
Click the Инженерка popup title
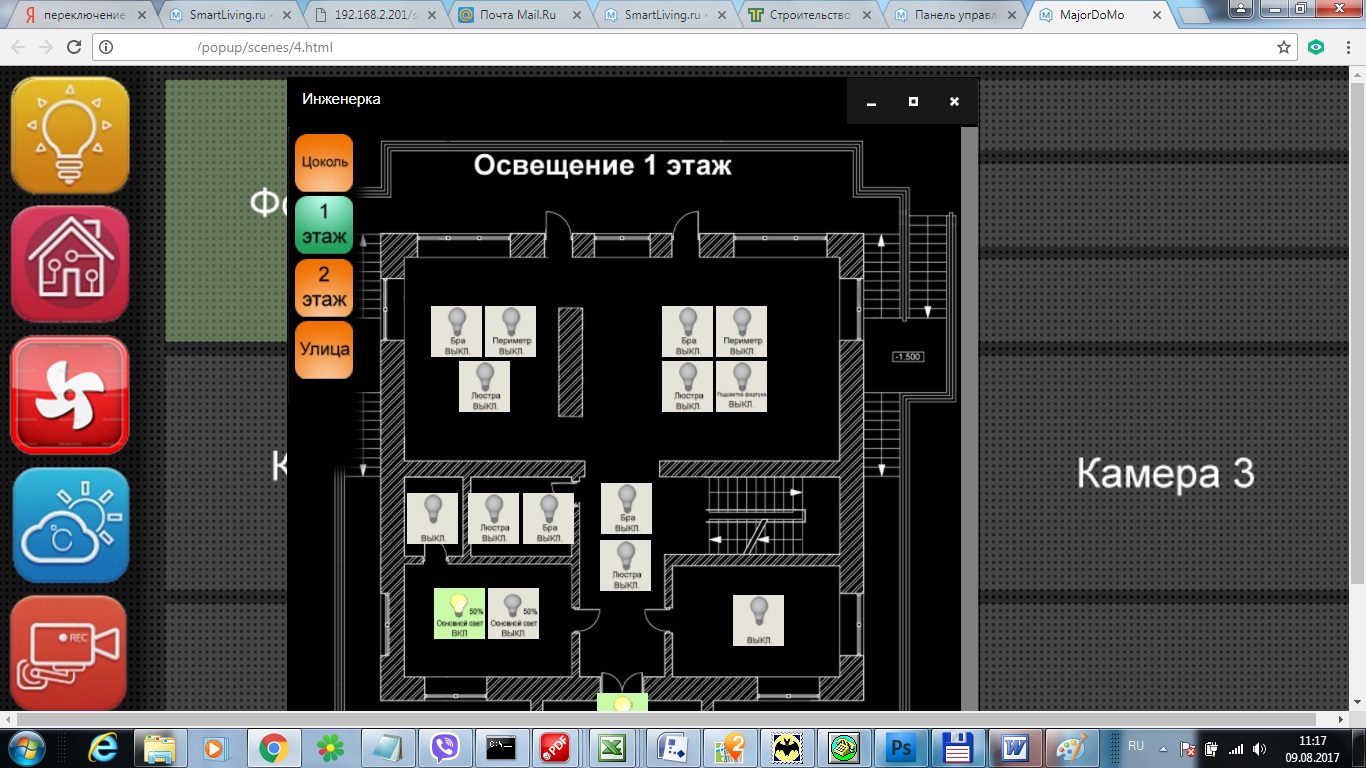pos(341,99)
